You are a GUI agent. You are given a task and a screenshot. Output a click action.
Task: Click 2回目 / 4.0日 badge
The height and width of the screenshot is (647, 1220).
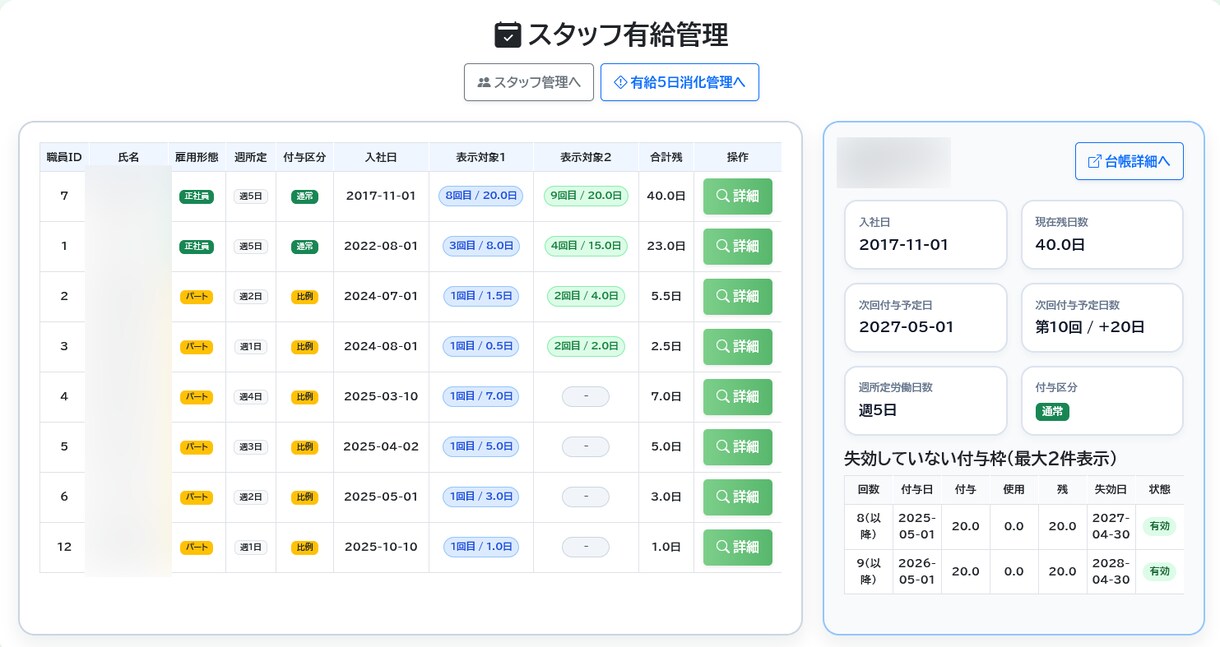click(x=586, y=296)
